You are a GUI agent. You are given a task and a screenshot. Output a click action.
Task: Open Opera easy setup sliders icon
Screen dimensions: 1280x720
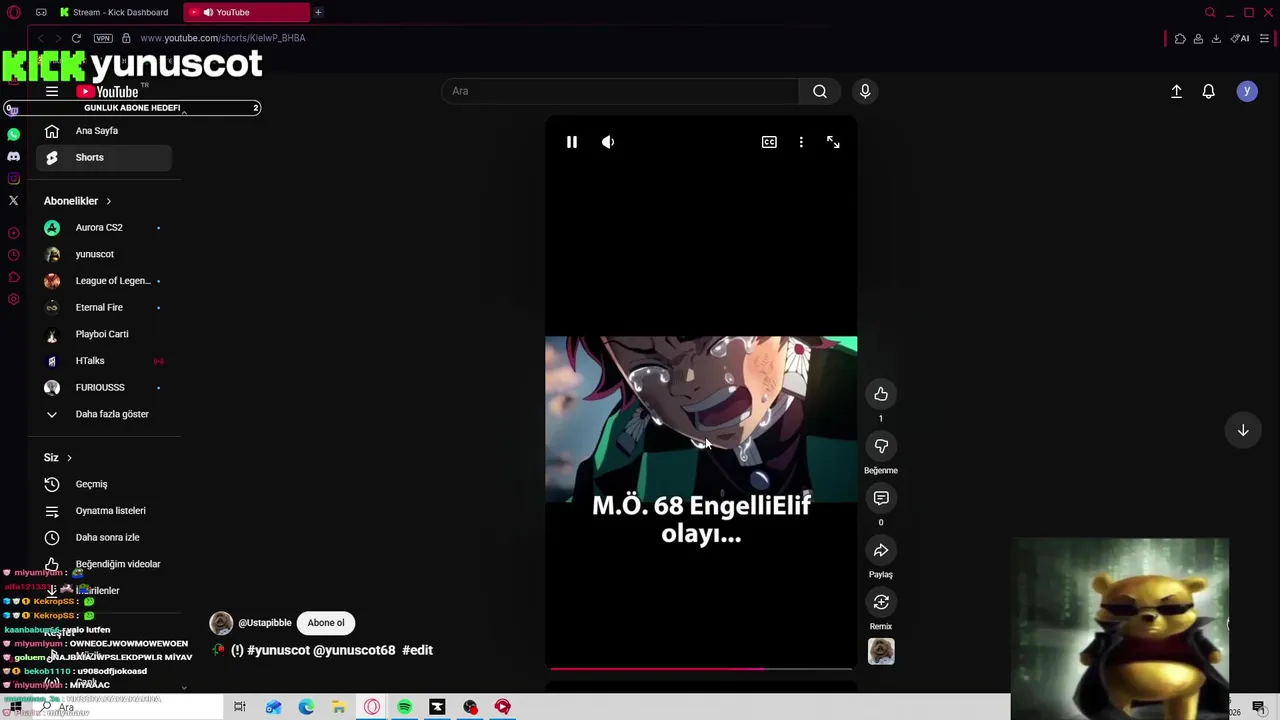tap(1265, 38)
